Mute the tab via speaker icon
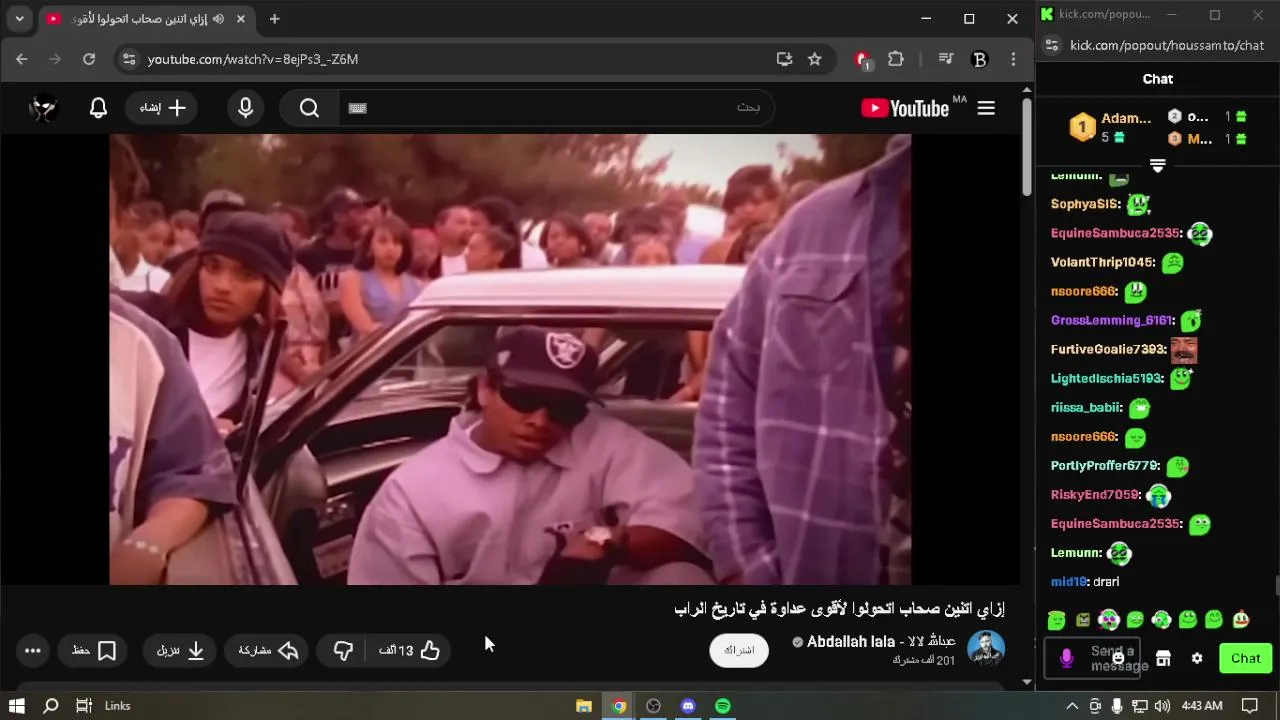The image size is (1280, 720). tap(218, 19)
